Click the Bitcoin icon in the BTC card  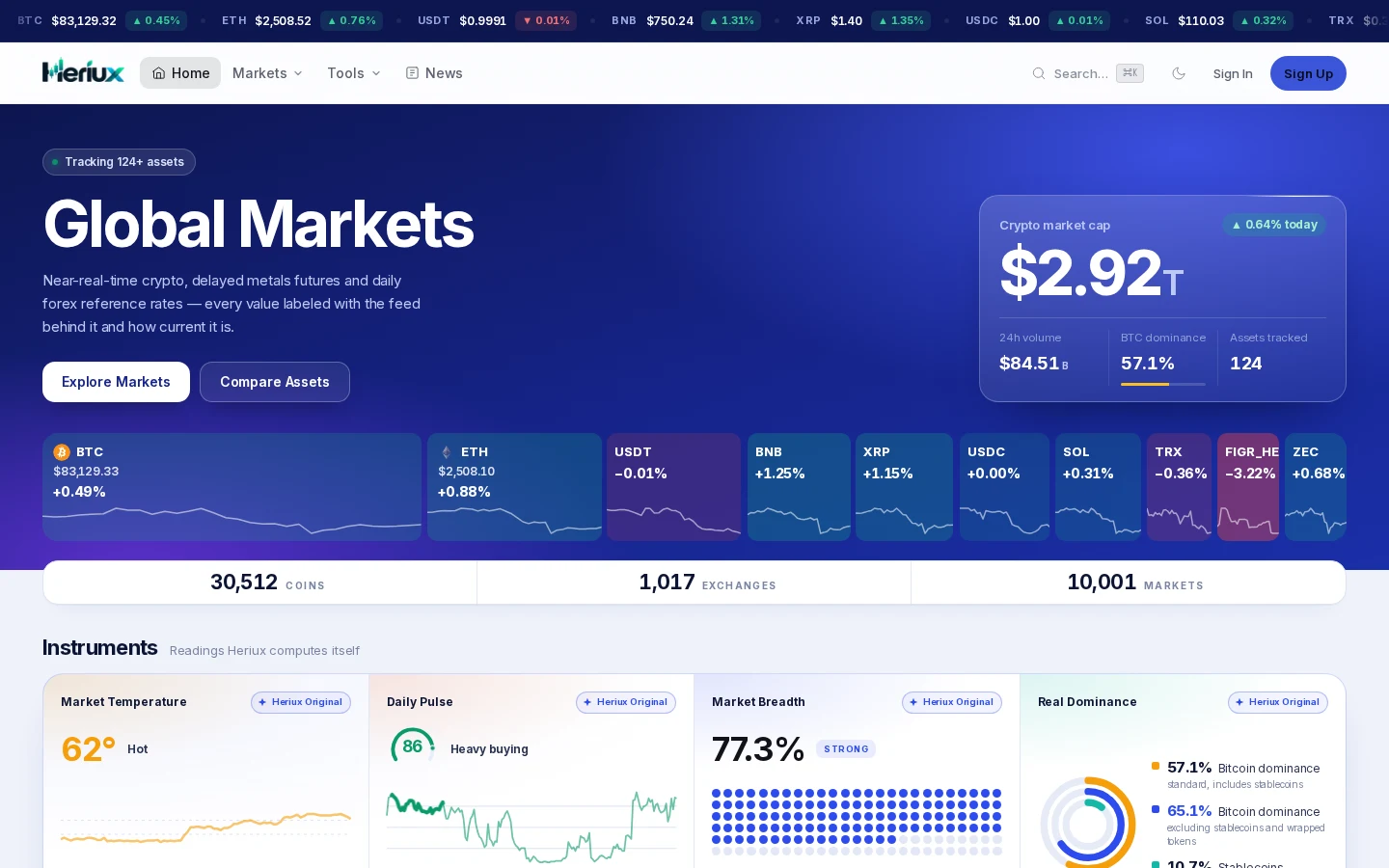coord(62,452)
